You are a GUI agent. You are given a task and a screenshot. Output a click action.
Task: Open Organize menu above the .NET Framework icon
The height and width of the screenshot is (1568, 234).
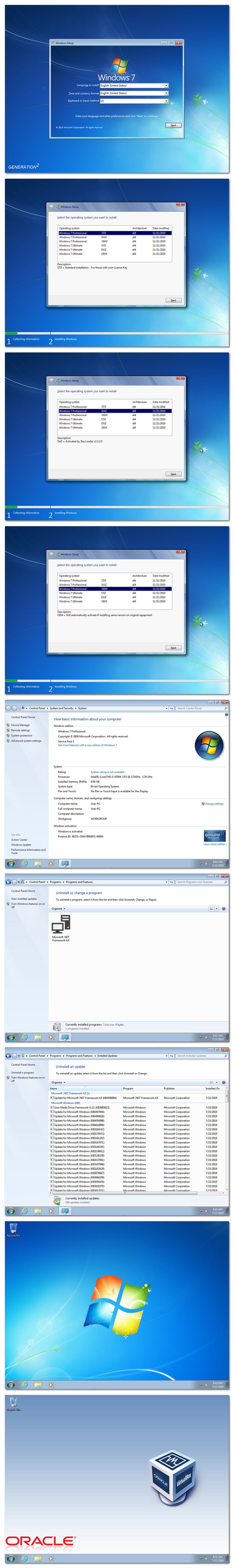(58, 908)
